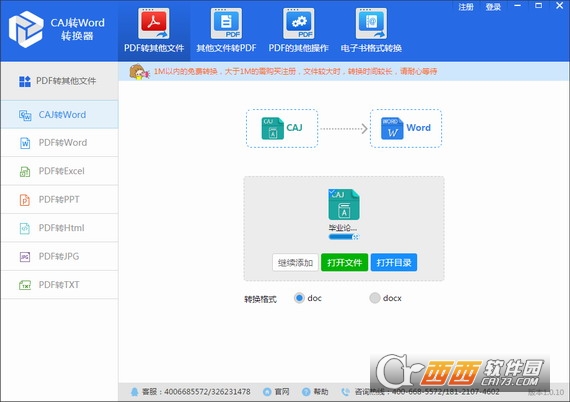Click the PDF转其他文件 sidebar header
Image resolution: width=570 pixels, height=402 pixels.
click(59, 81)
